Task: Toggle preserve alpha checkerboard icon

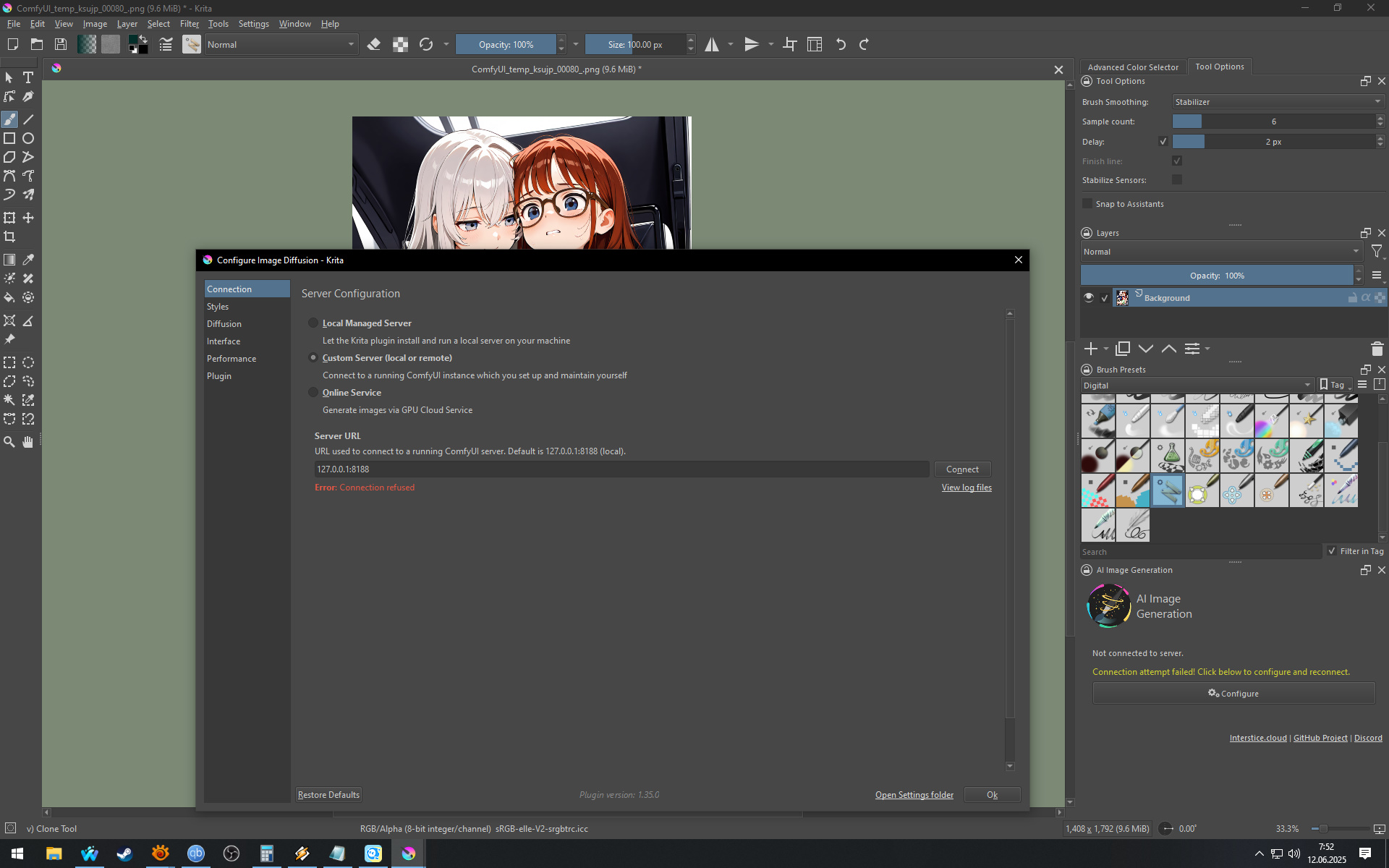Action: pos(400,45)
